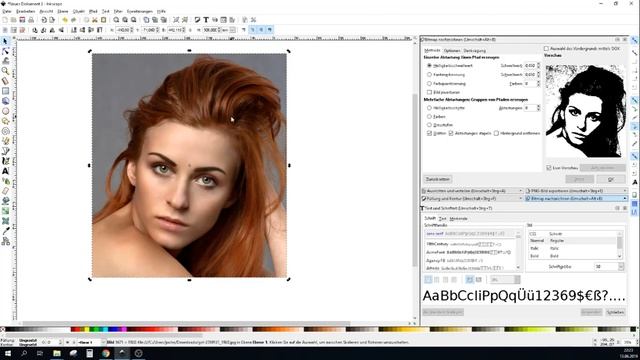Select the Graustufen radio button
Image resolution: width=640 pixels, height=360 pixels.
pyautogui.click(x=429, y=125)
